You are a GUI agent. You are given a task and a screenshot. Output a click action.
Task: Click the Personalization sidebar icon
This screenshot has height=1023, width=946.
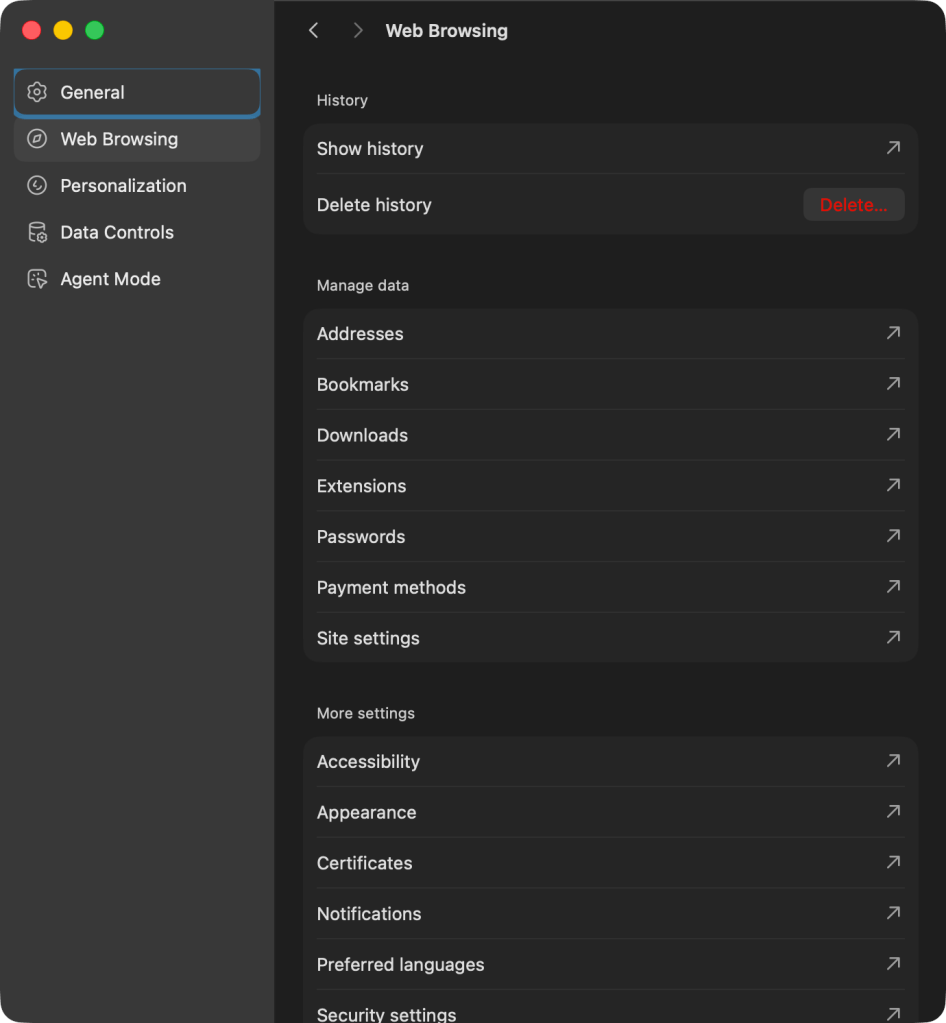point(37,186)
